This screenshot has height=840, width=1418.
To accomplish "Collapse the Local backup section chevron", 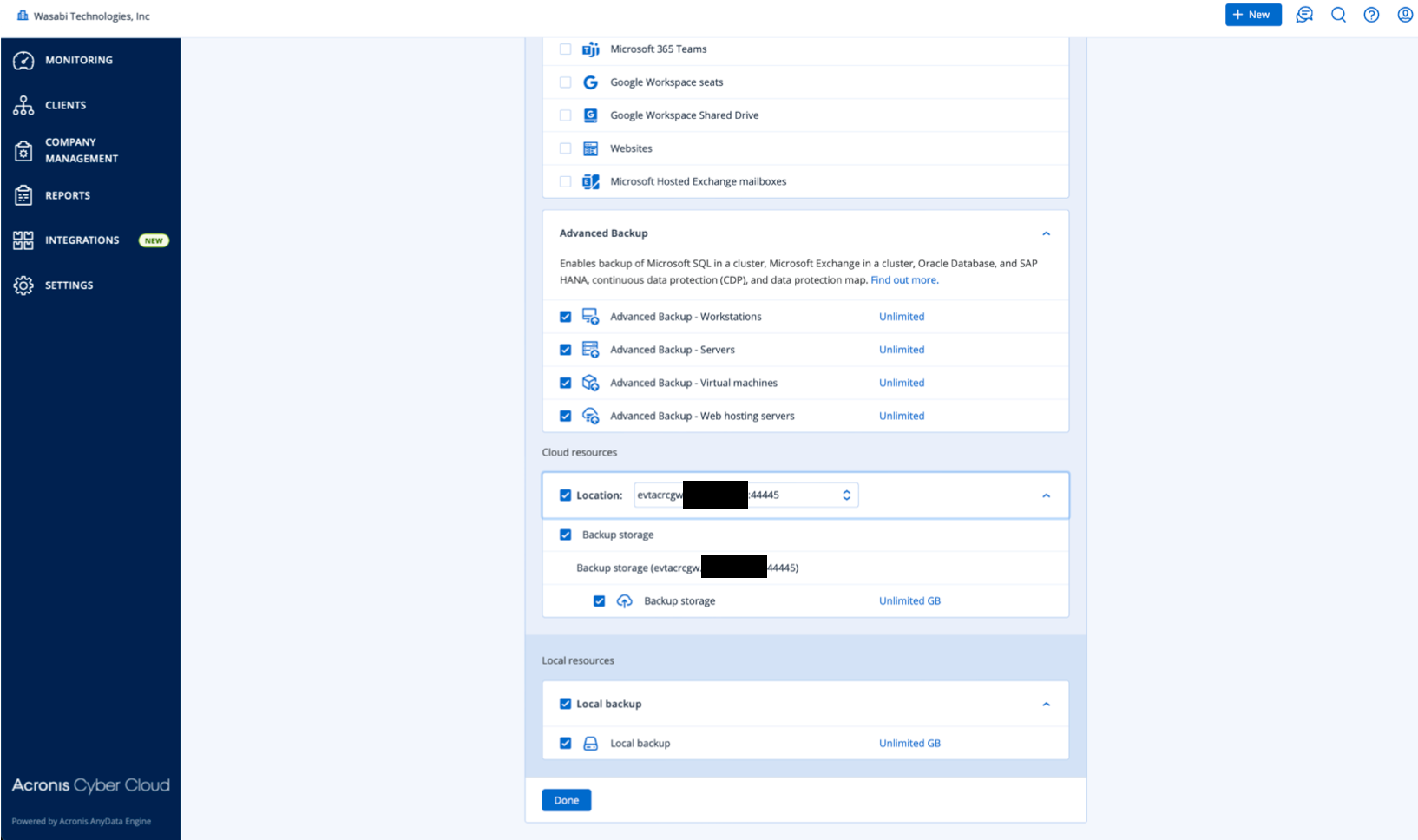I will [x=1046, y=705].
